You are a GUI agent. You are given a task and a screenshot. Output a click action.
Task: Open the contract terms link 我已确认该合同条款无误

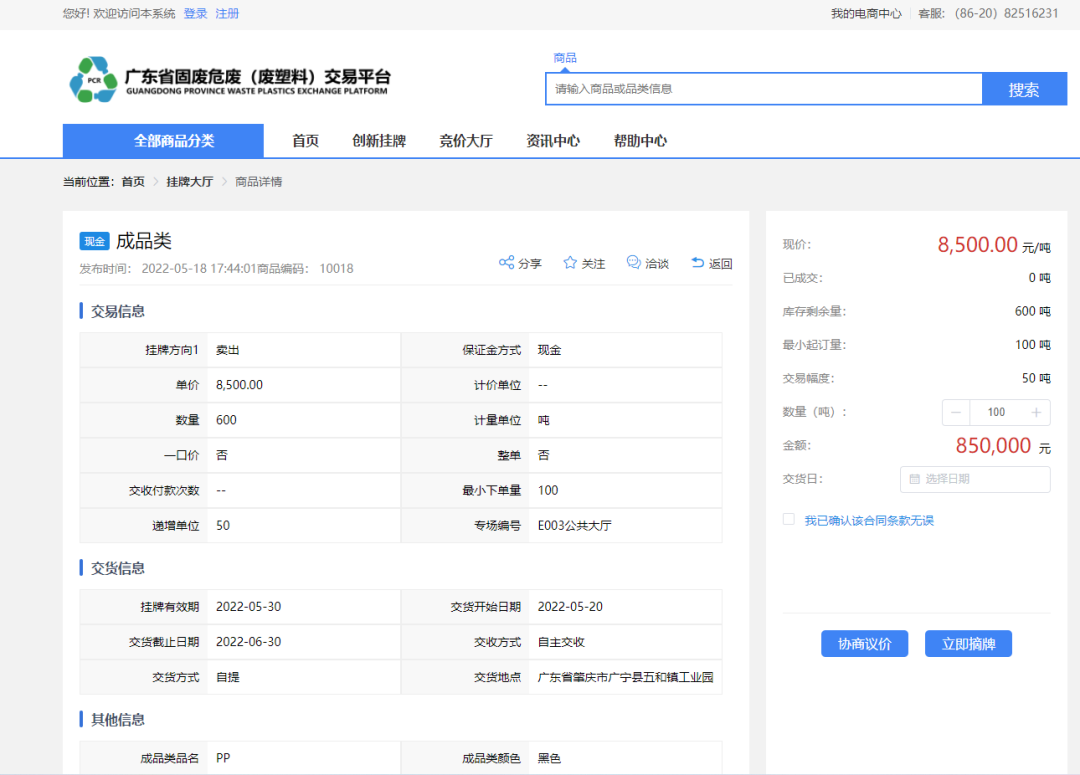pyautogui.click(x=869, y=520)
